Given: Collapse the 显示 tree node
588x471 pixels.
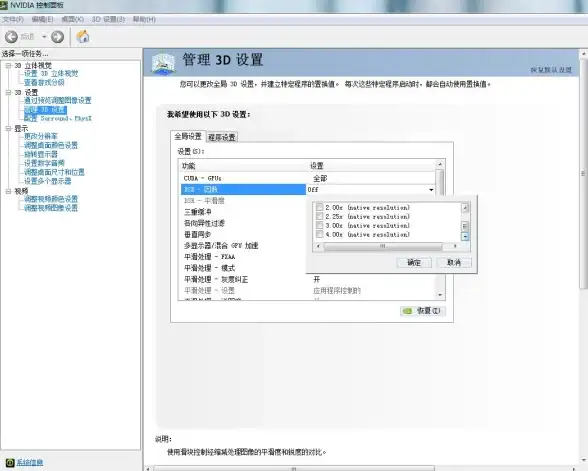Looking at the screenshot, I should pyautogui.click(x=8, y=128).
